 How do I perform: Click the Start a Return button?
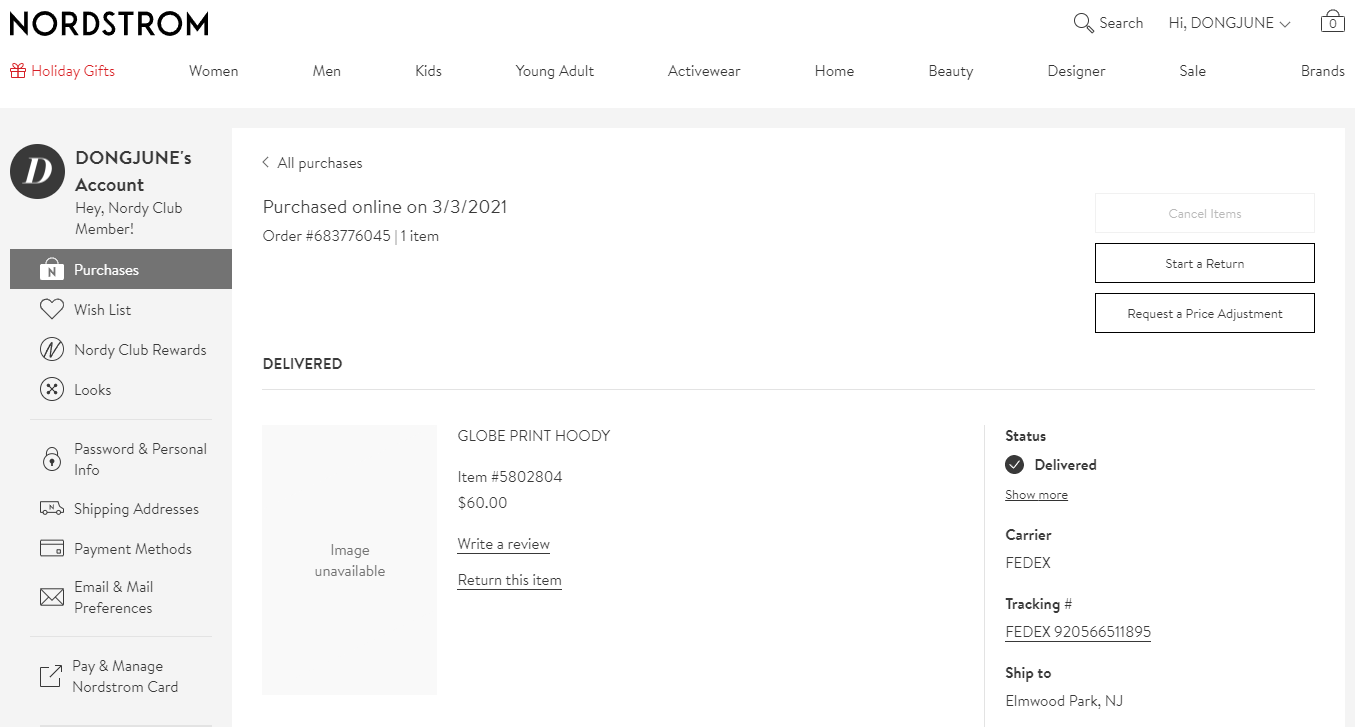click(1205, 263)
